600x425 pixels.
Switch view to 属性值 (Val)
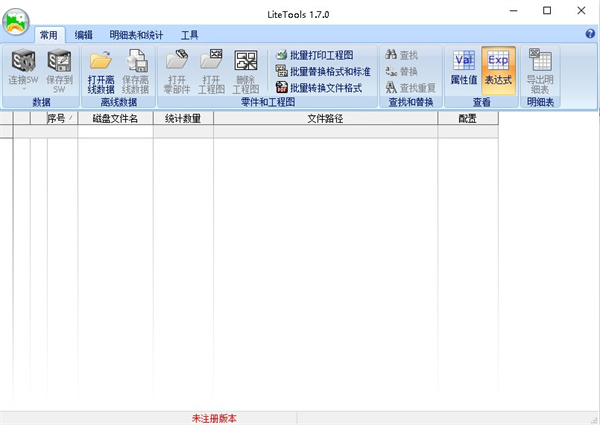click(x=464, y=71)
